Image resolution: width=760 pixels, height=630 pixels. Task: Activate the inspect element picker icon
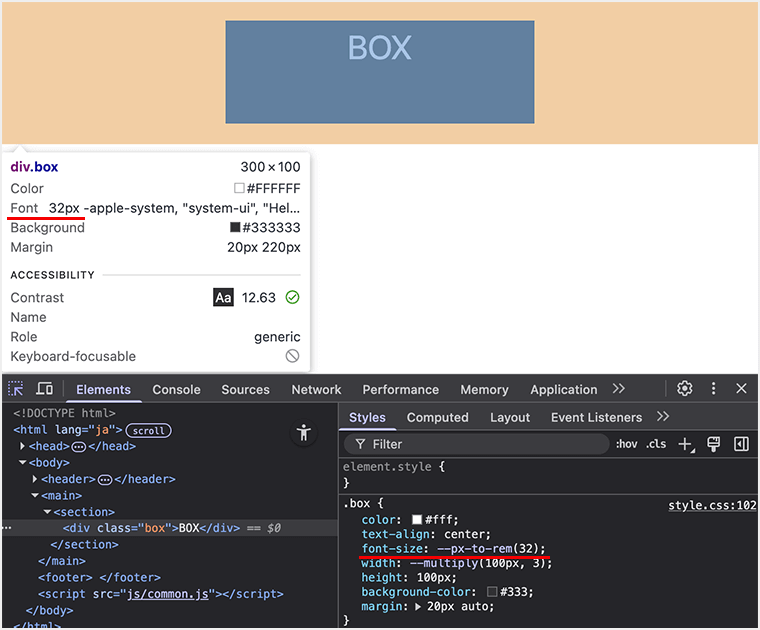[16, 389]
